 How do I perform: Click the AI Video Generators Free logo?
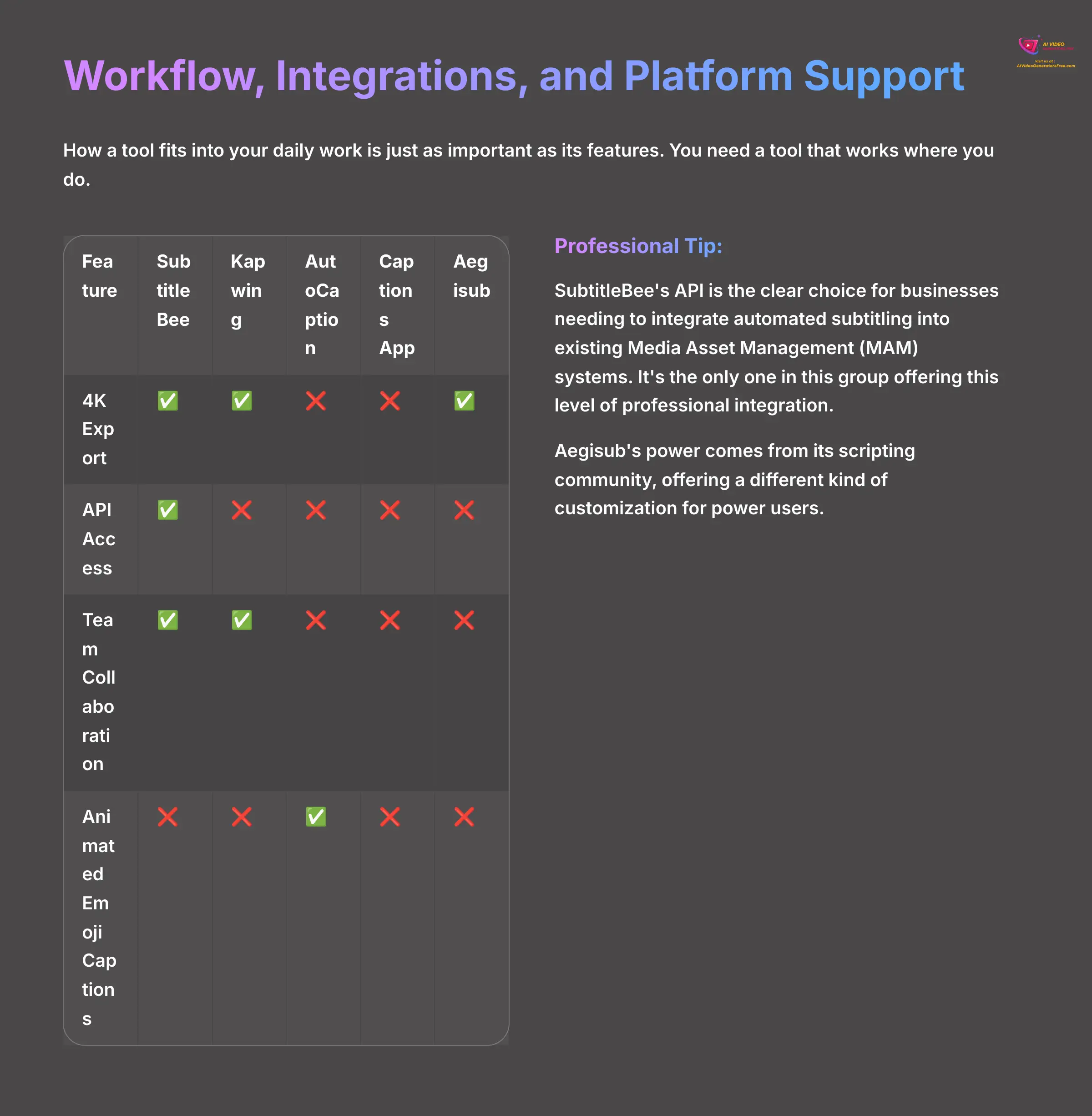[x=1046, y=52]
